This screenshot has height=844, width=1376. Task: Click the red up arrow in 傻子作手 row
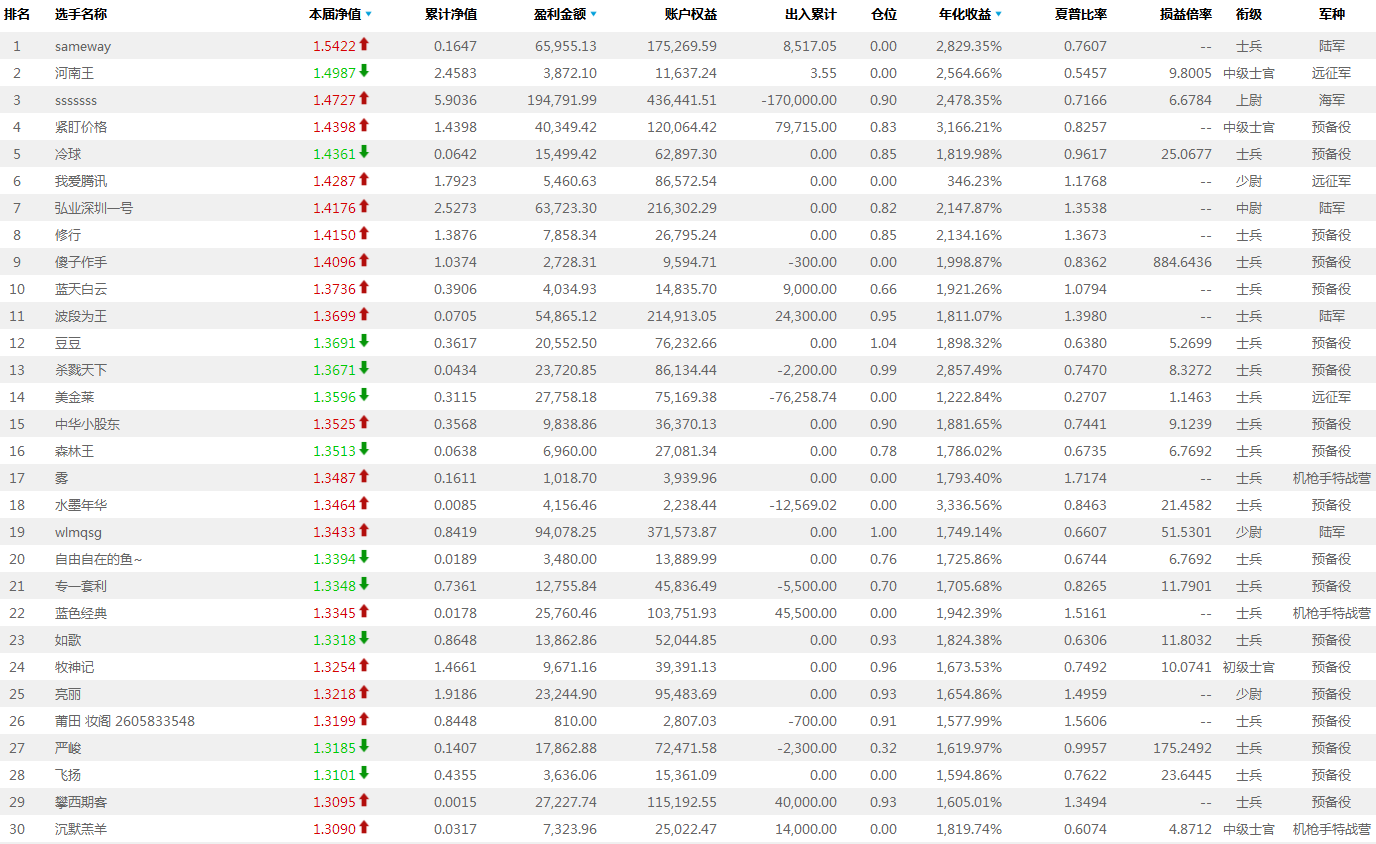[364, 260]
